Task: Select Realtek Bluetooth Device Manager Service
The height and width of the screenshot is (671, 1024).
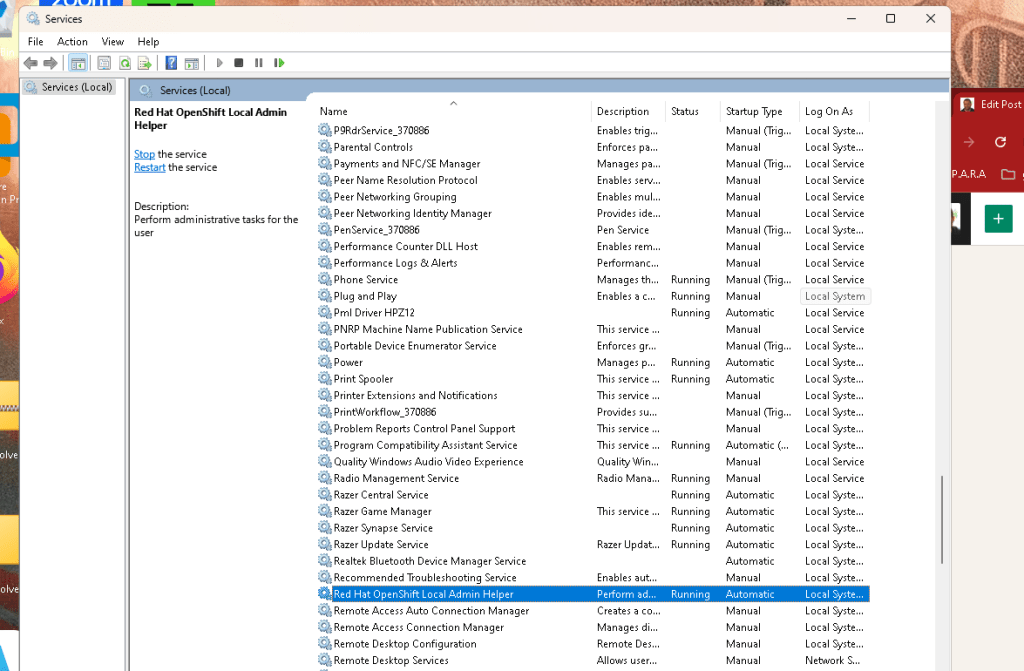Action: point(593,561)
